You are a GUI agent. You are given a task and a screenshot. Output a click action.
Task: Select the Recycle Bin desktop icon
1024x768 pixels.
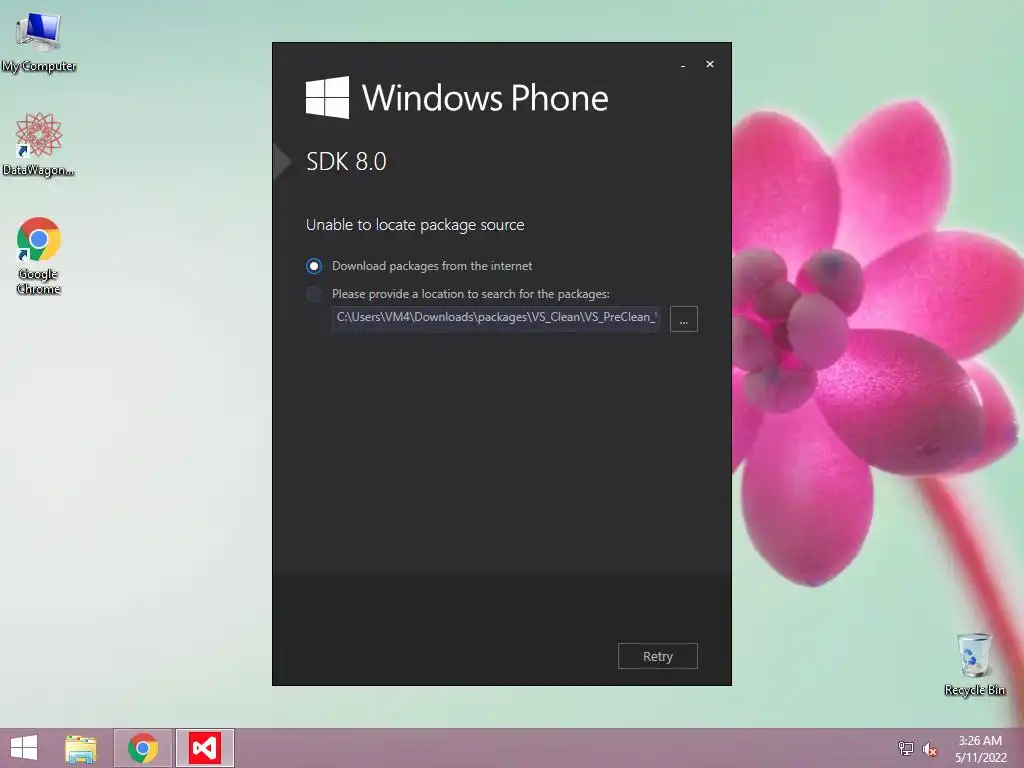click(x=974, y=664)
